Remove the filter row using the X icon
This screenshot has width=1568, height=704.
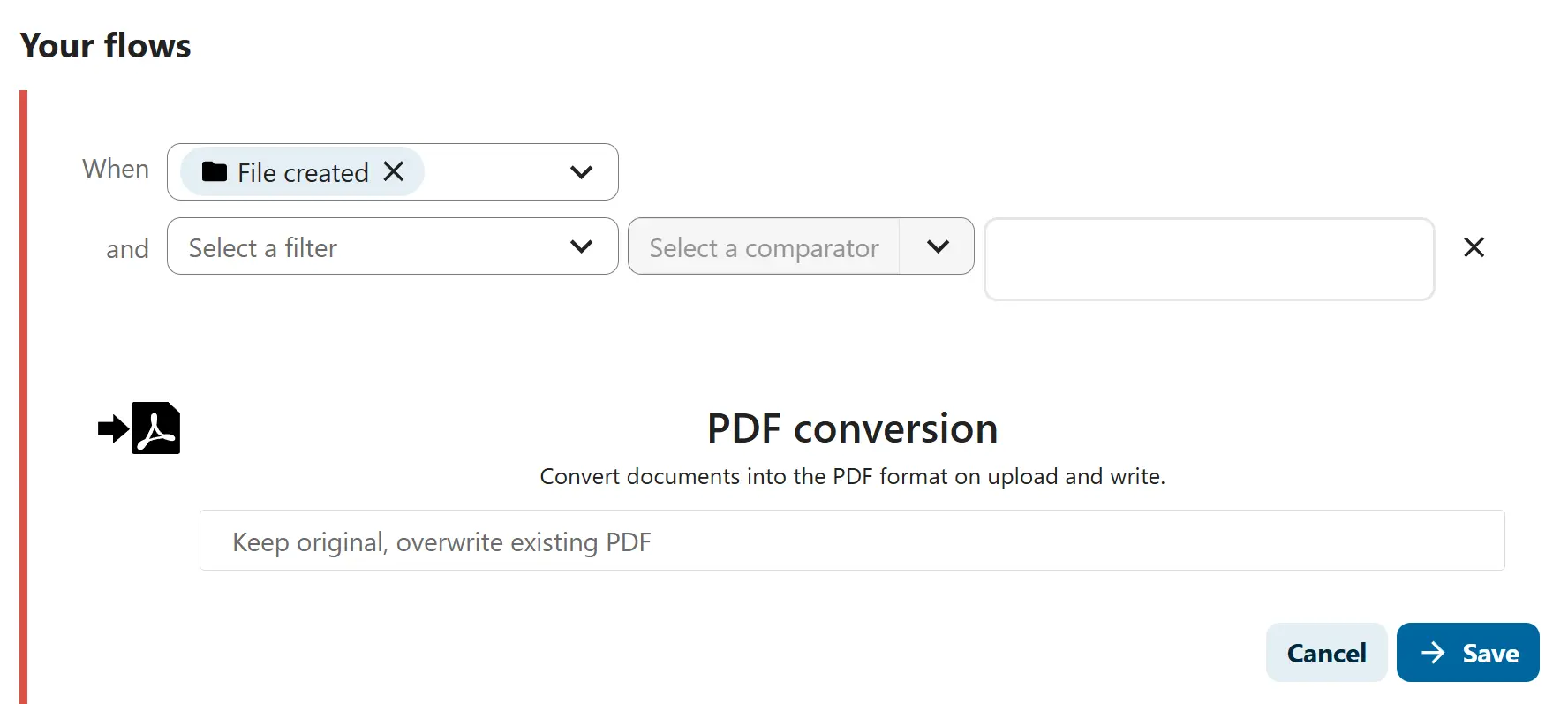click(x=1474, y=247)
